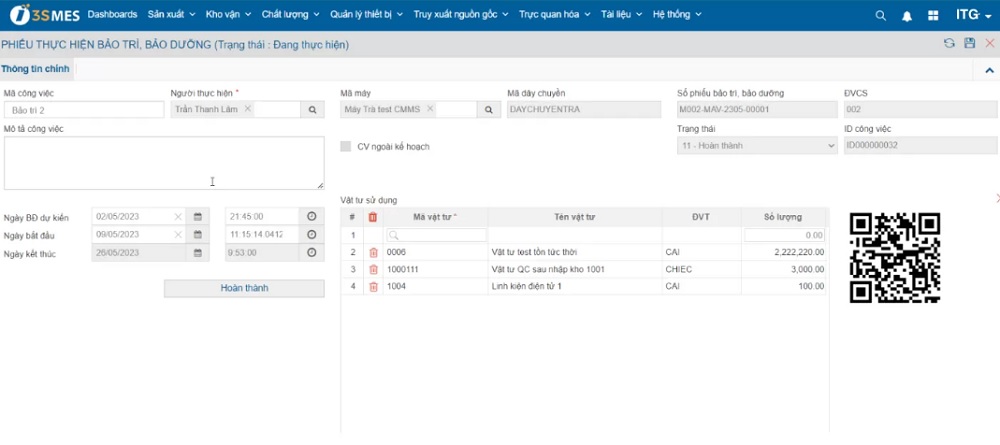Click the refresh icon on form header

[949, 43]
